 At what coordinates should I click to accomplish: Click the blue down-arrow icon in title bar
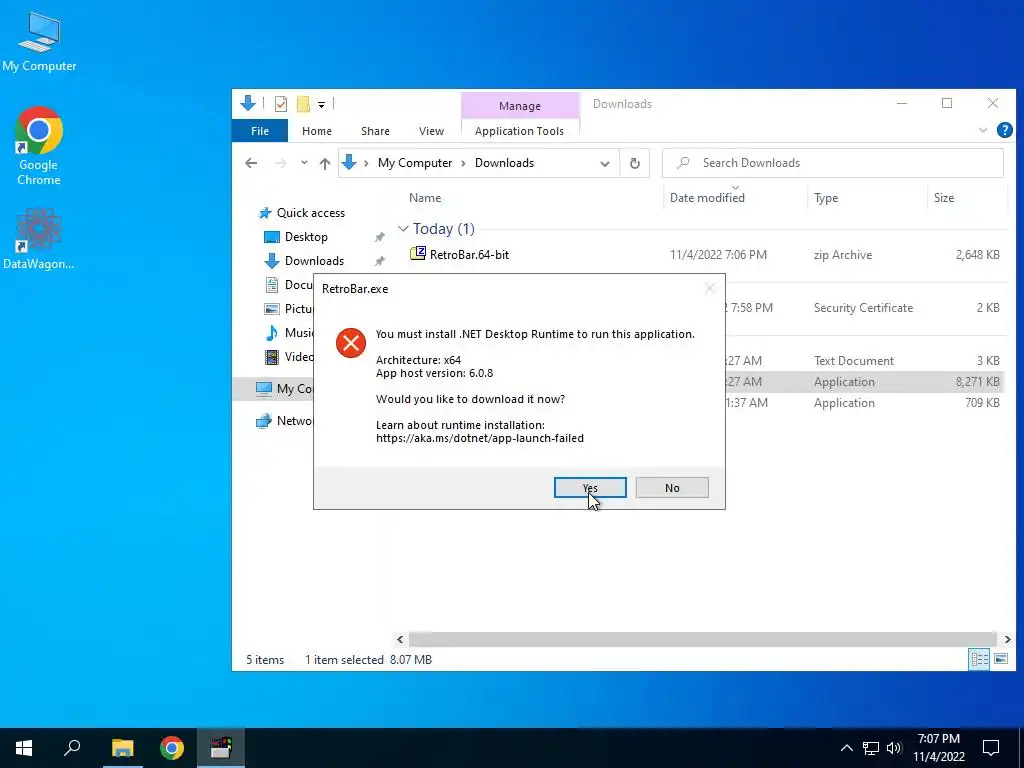[248, 103]
